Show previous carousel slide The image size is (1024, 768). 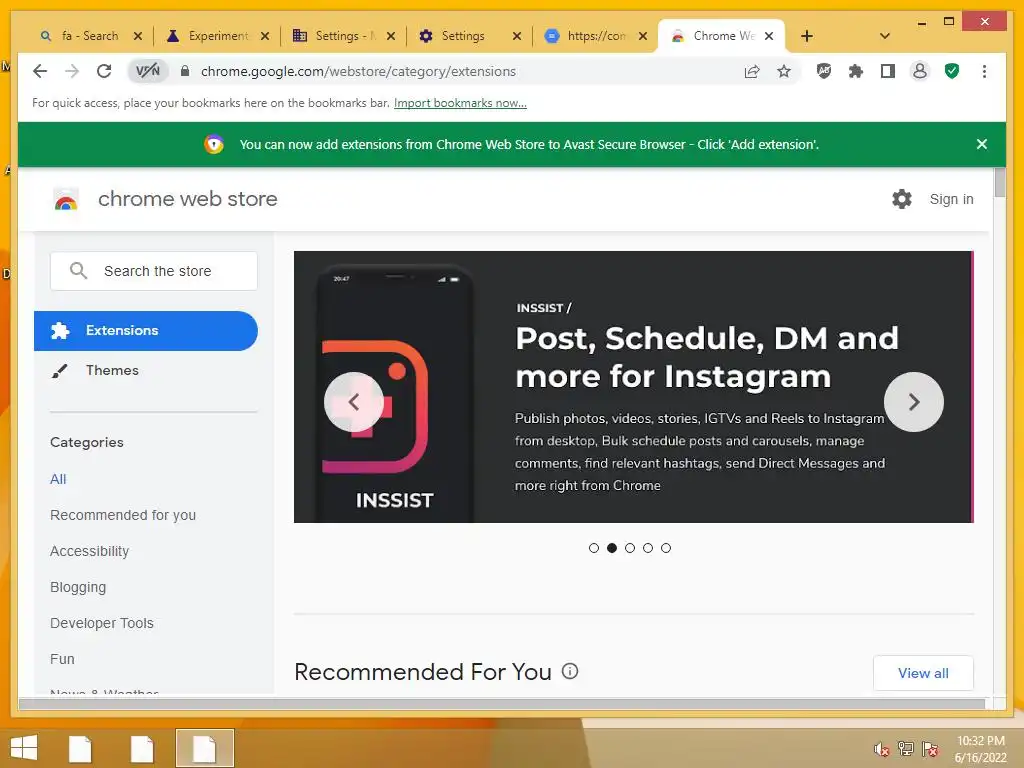click(353, 402)
